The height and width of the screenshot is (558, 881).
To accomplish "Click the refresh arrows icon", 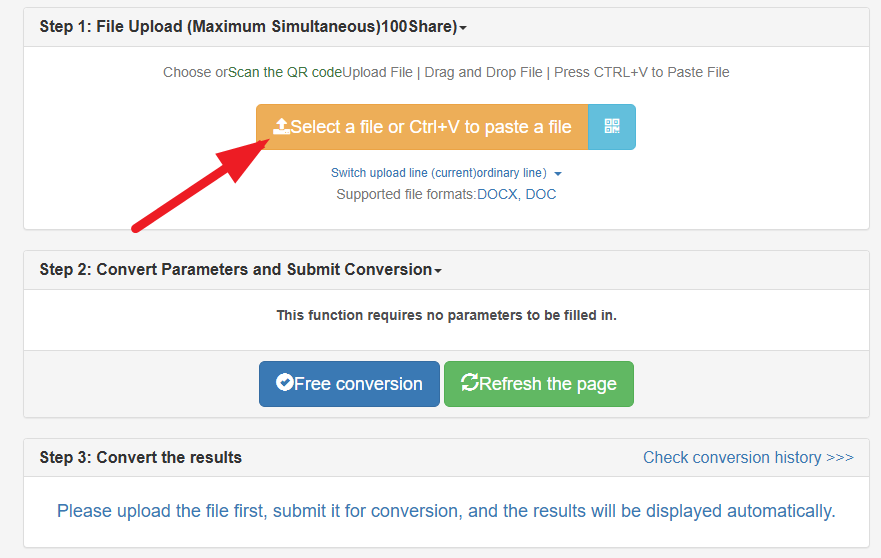I will tap(469, 383).
